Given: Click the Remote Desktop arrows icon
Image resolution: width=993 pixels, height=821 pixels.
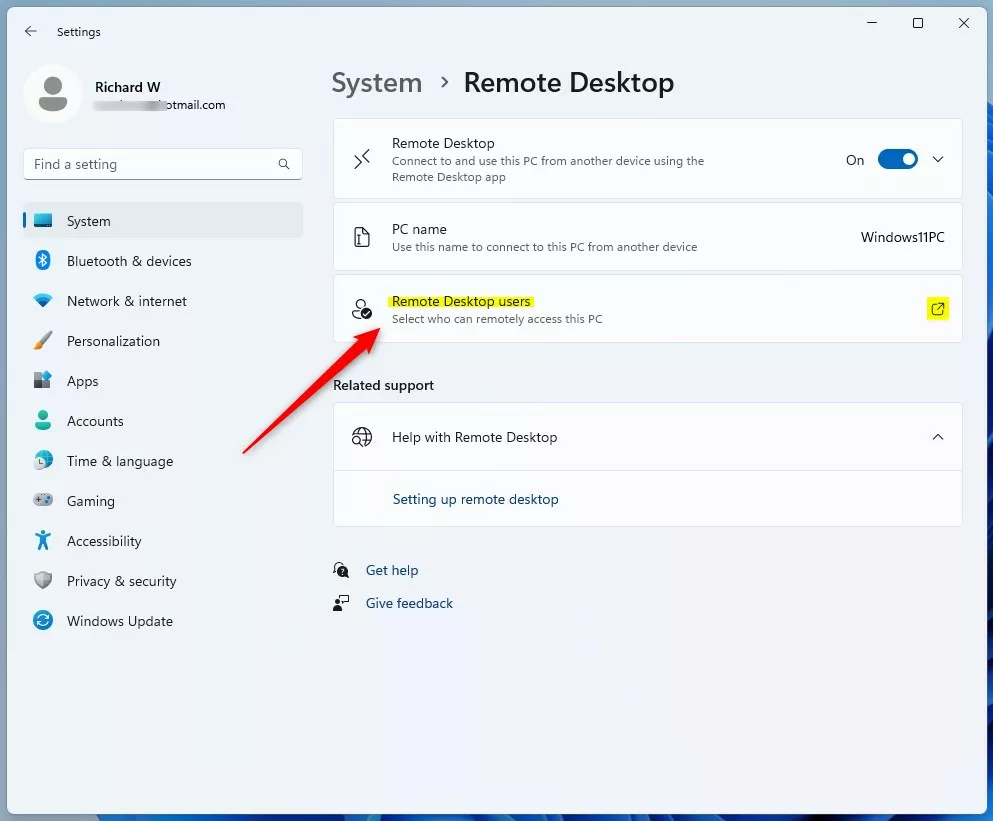Looking at the screenshot, I should pyautogui.click(x=362, y=159).
